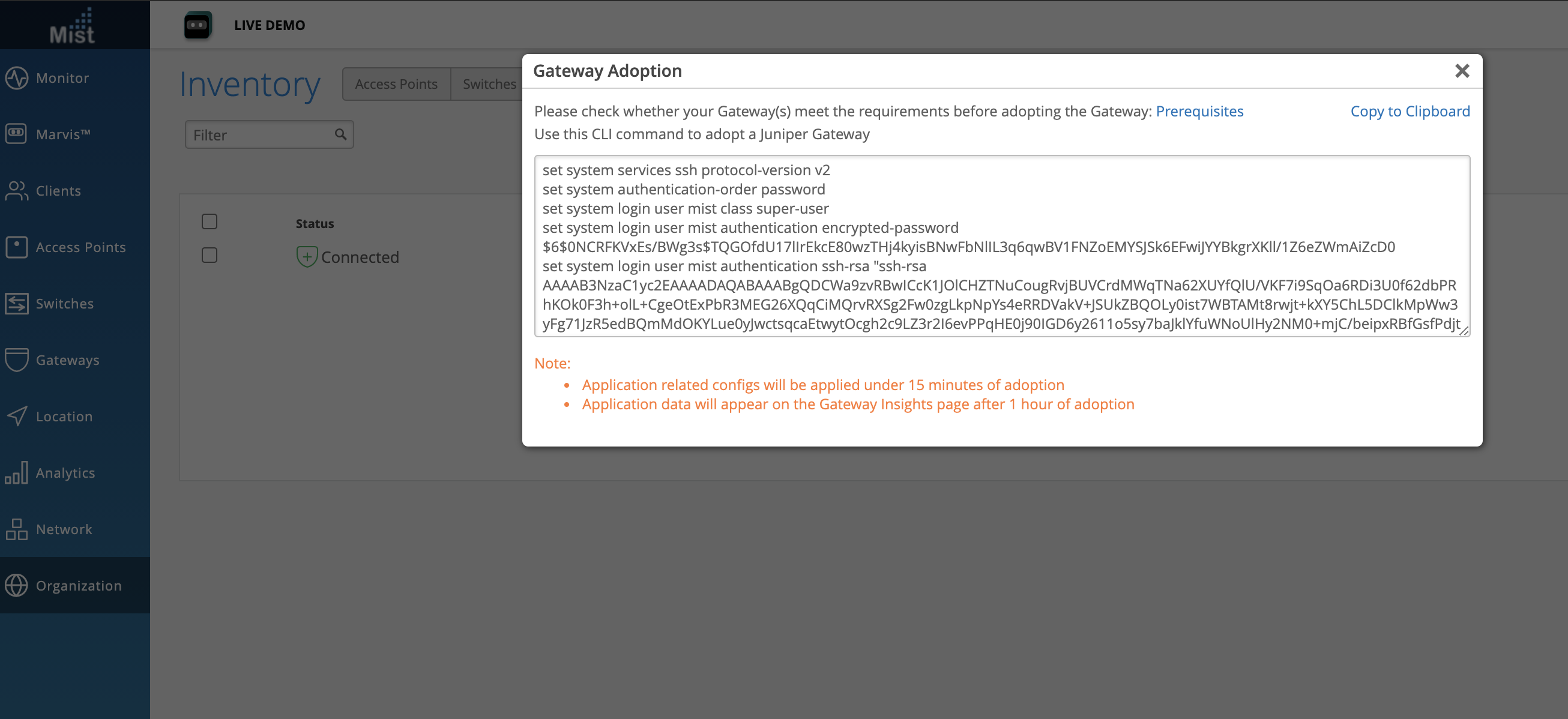Click the Marvis assistant sidebar icon

click(16, 134)
